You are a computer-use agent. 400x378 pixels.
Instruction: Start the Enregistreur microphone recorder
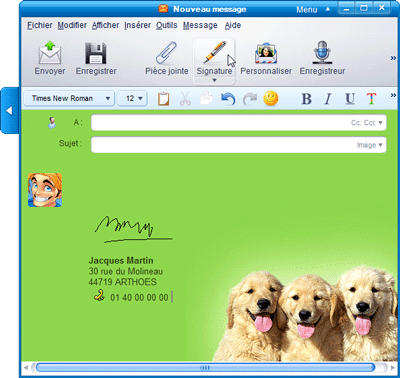322,52
